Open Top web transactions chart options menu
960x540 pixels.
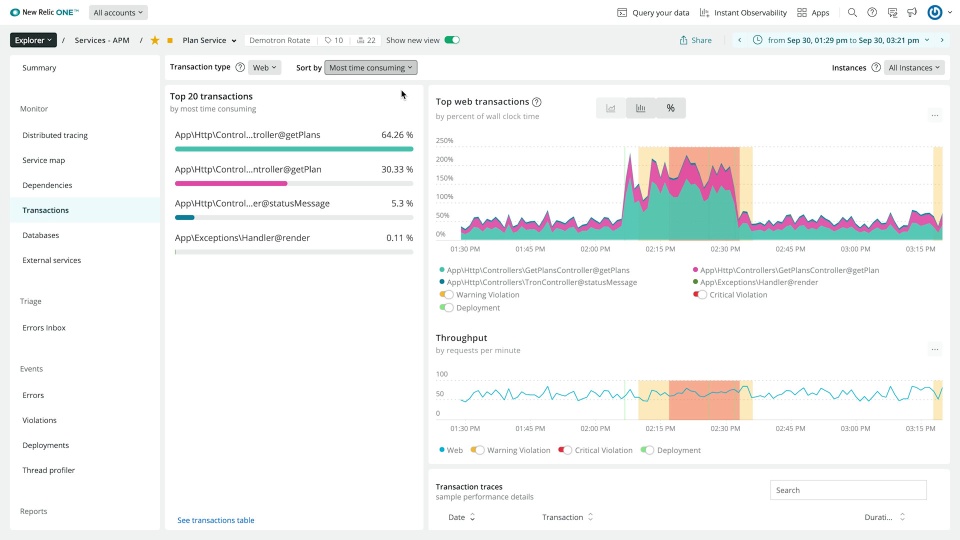point(934,115)
